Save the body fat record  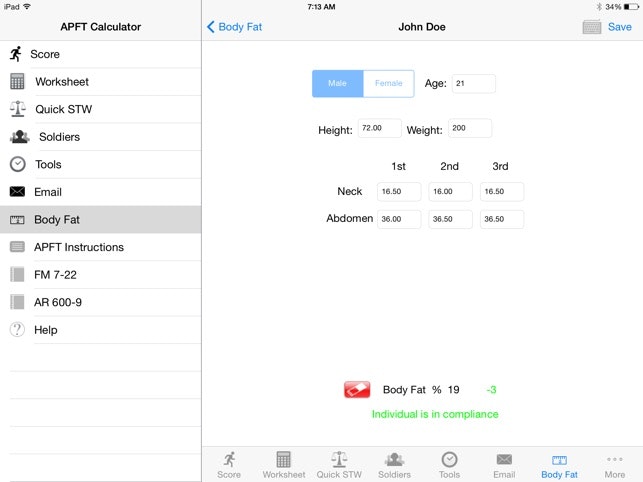[x=619, y=27]
